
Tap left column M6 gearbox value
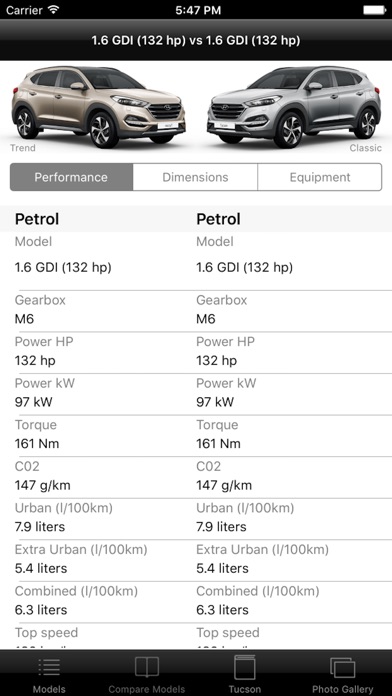click(x=24, y=319)
